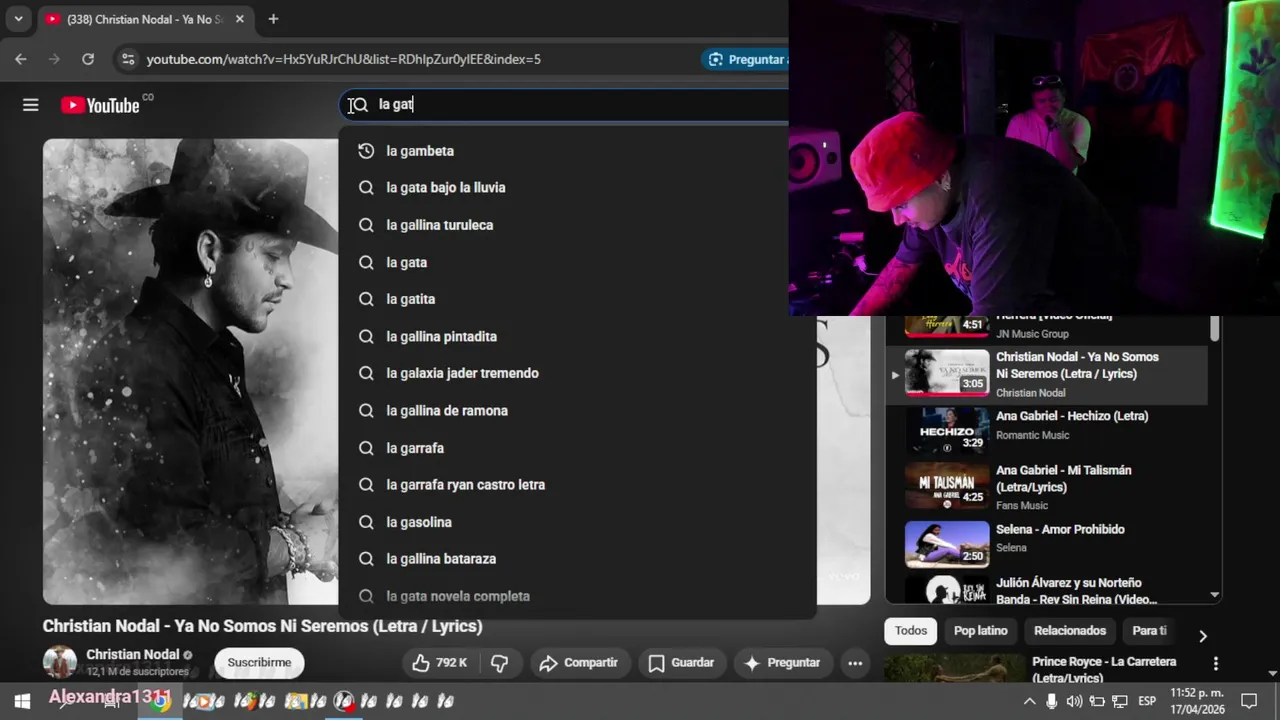Go back with the browser back arrow
This screenshot has width=1280, height=720.
click(21, 59)
